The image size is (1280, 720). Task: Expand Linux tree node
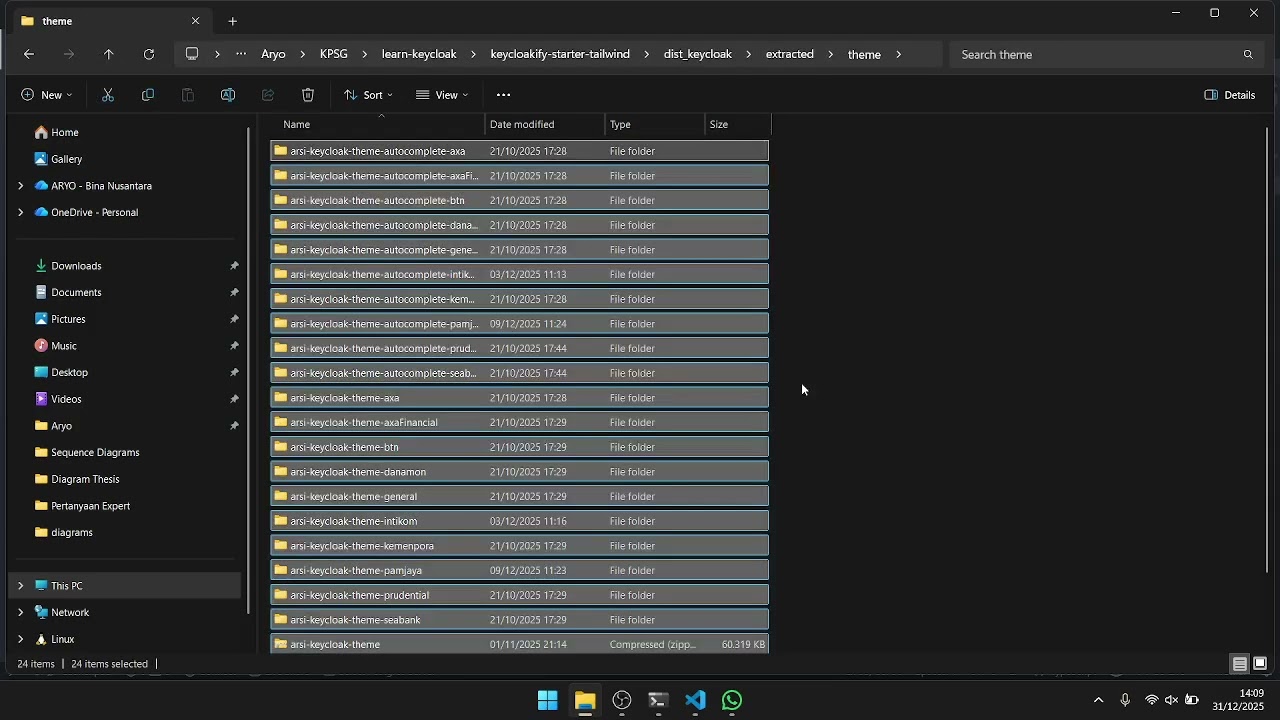tap(20, 639)
